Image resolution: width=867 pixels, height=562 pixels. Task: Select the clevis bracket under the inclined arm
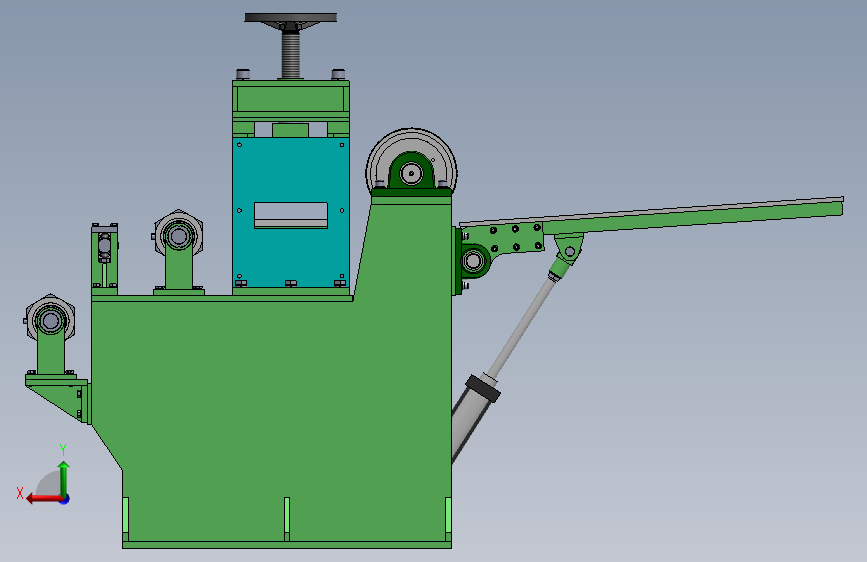click(569, 247)
